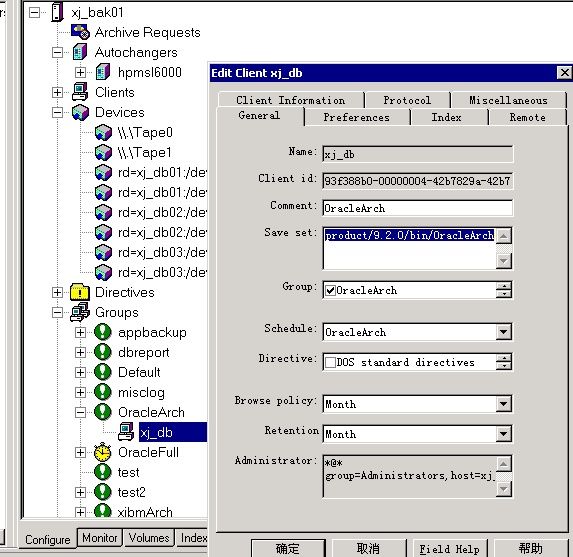Screen dimensions: 573x557
Task: Select the Tape0 device icon
Action: (x=103, y=132)
